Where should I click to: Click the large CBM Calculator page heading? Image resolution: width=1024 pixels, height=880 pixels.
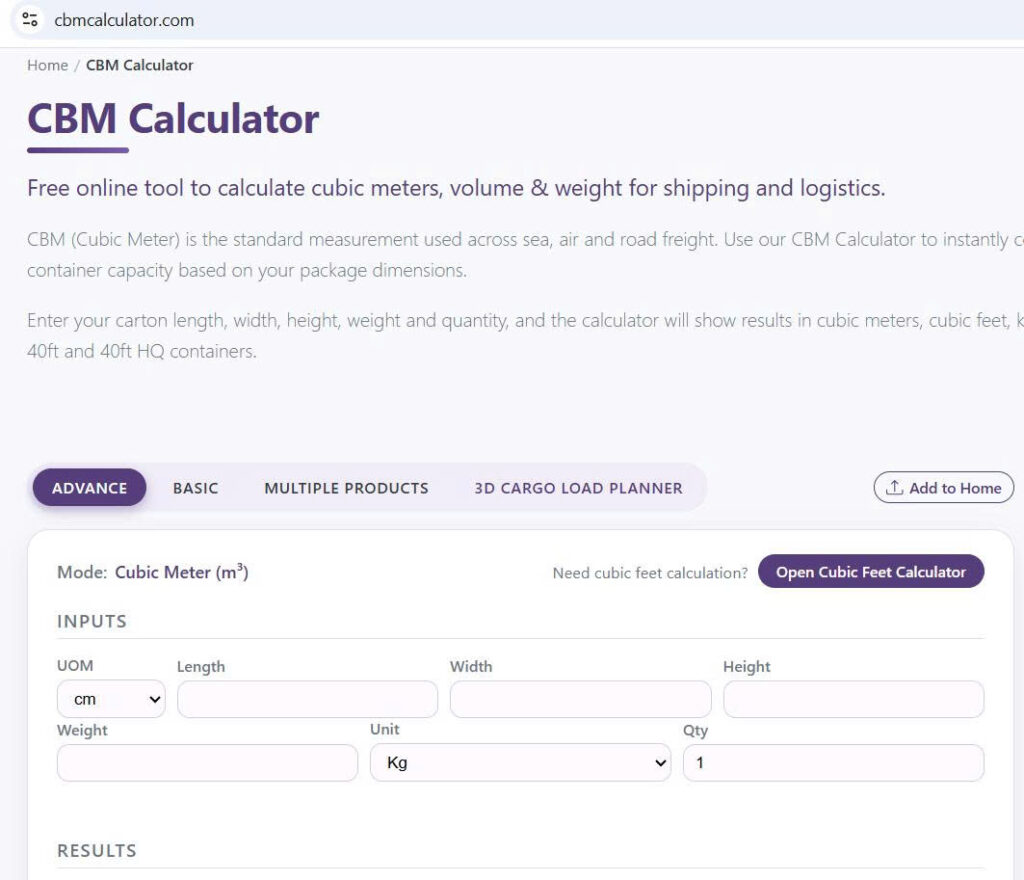(x=173, y=119)
